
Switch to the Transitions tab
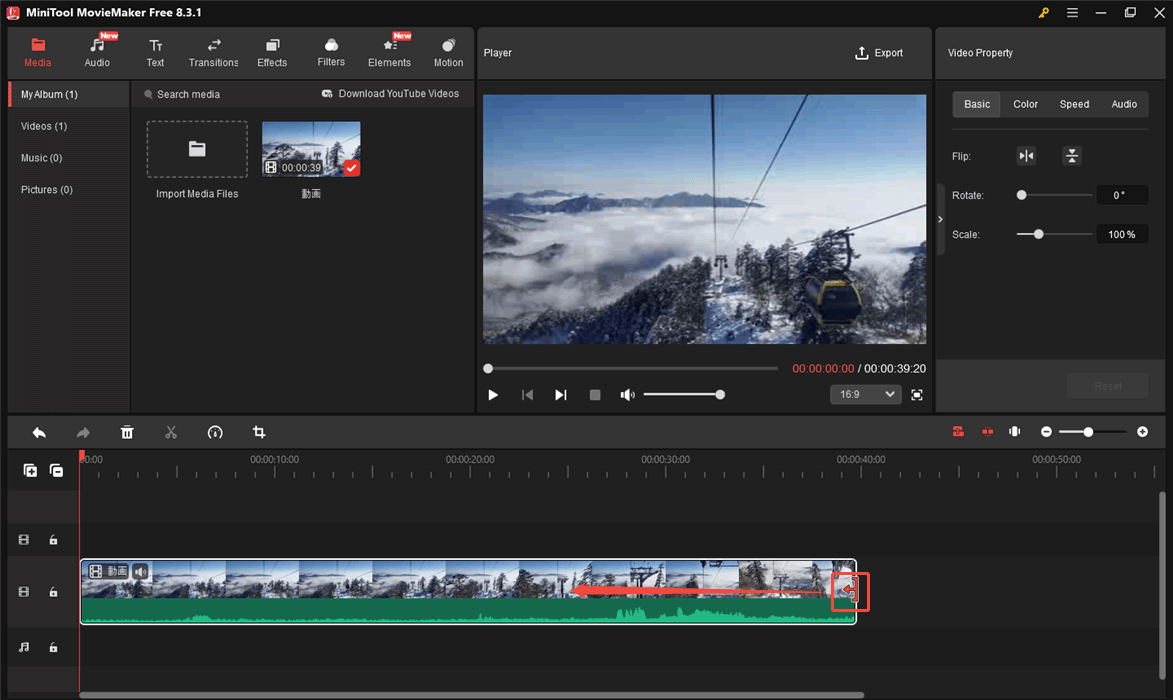point(213,53)
